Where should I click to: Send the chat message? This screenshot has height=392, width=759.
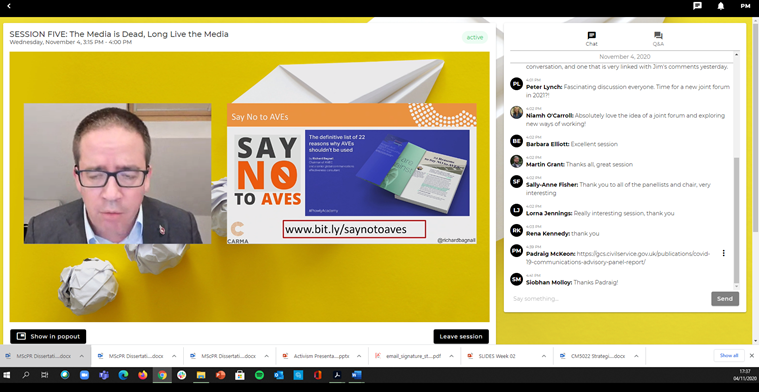[725, 299]
